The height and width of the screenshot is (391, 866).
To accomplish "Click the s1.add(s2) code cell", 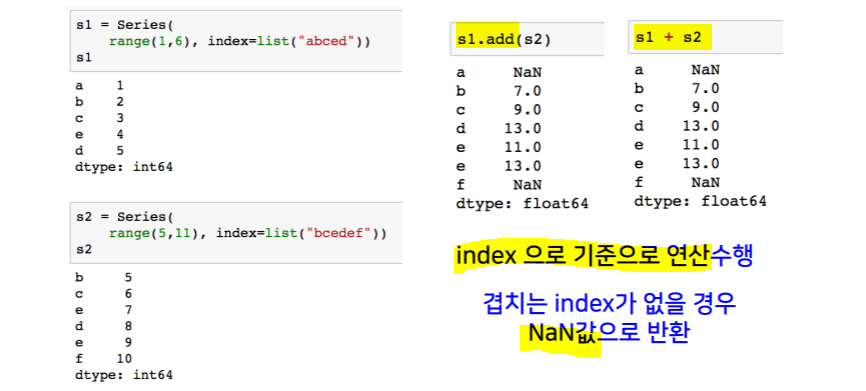I will (x=527, y=39).
